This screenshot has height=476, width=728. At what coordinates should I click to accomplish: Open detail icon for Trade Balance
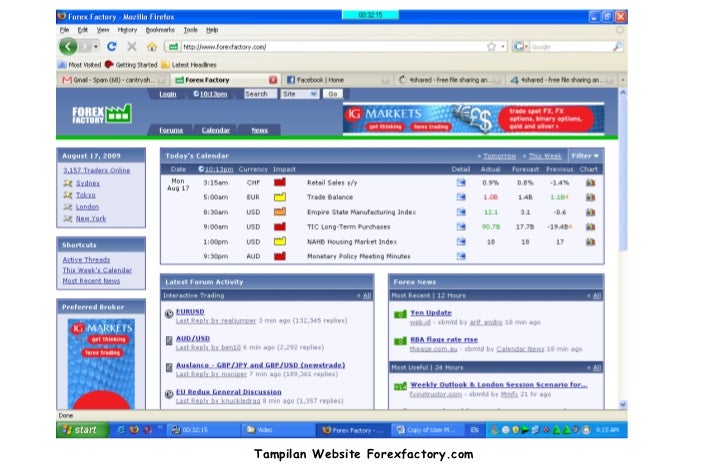coord(461,197)
